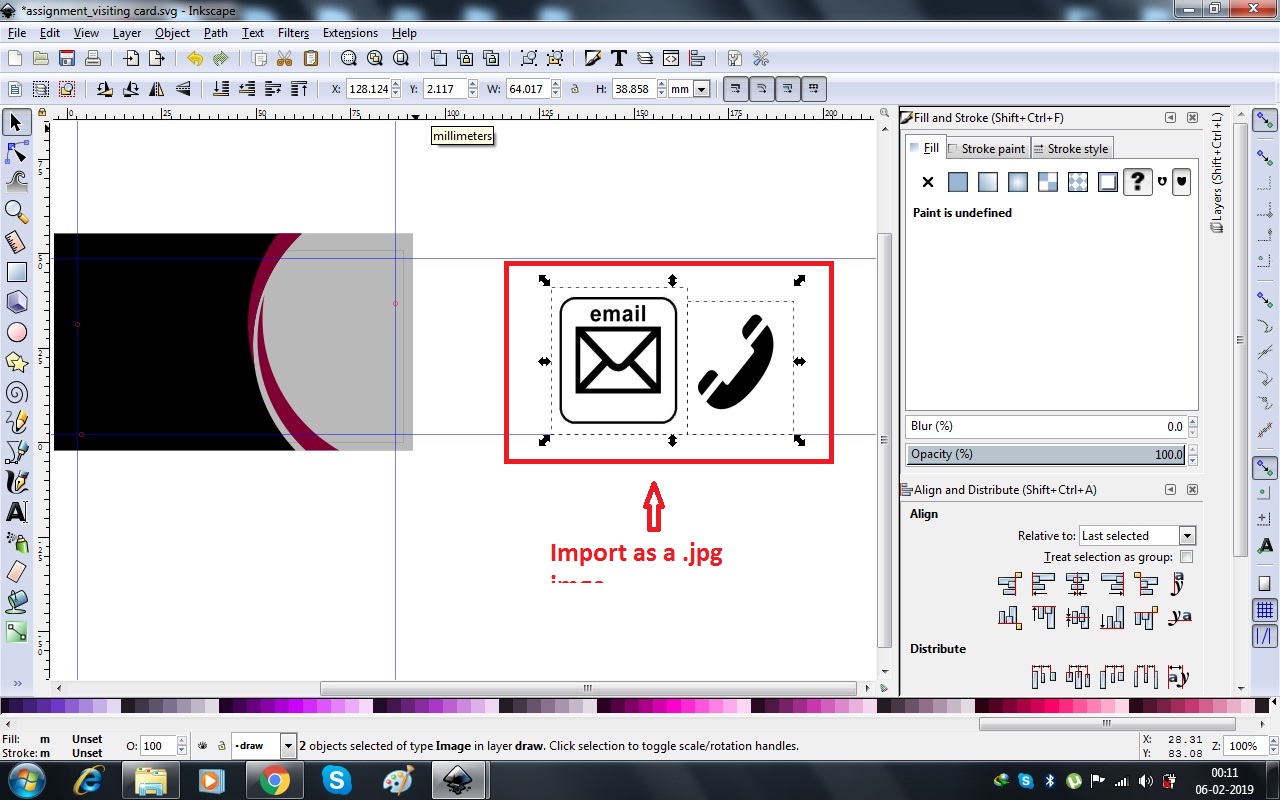Increase the opacity O stepper in status bar
This screenshot has width=1280, height=800.
(x=181, y=741)
